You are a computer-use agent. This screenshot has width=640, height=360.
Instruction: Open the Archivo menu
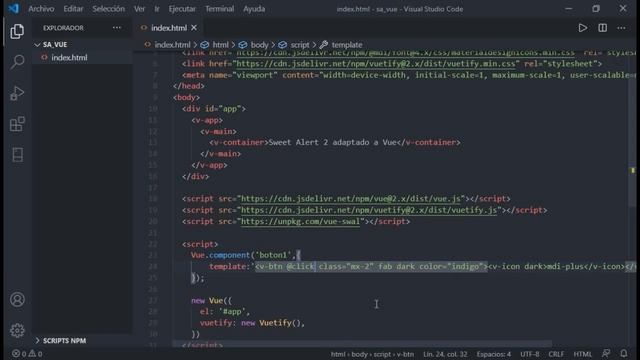coord(41,9)
